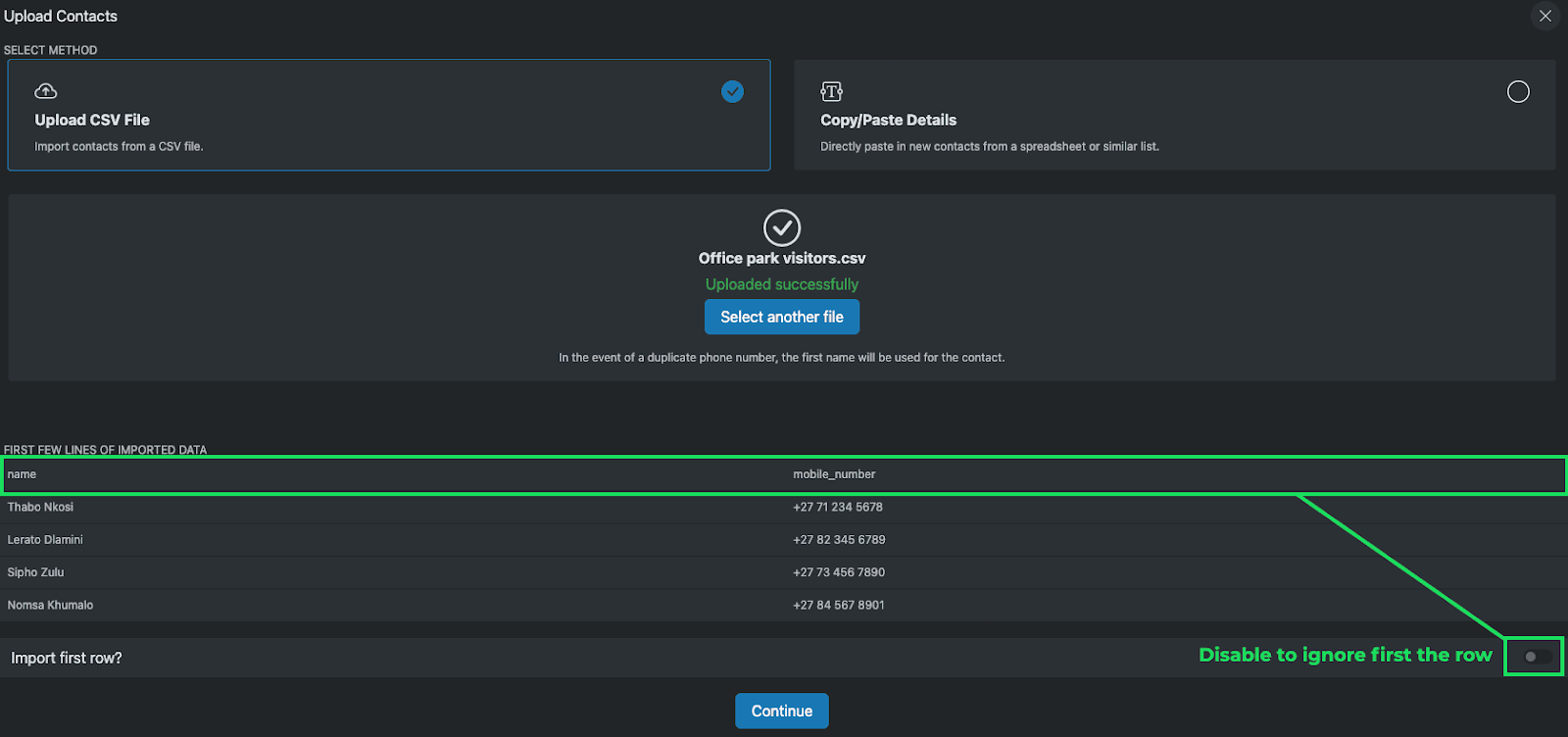Image resolution: width=1568 pixels, height=737 pixels.
Task: Choose the Upload CSV File method card
Action: coord(388,115)
